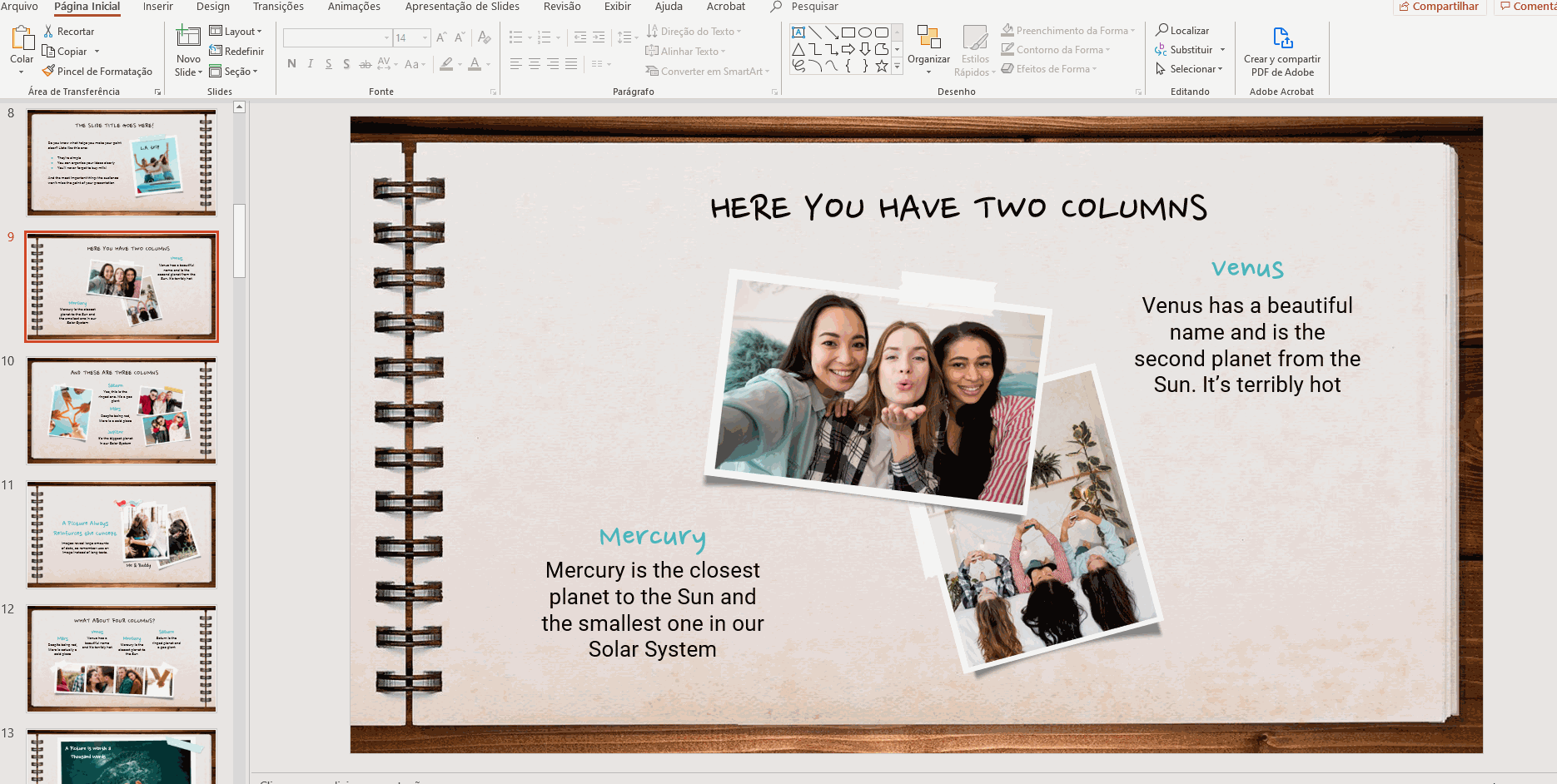Select the scribble freeform shape

coord(798,66)
